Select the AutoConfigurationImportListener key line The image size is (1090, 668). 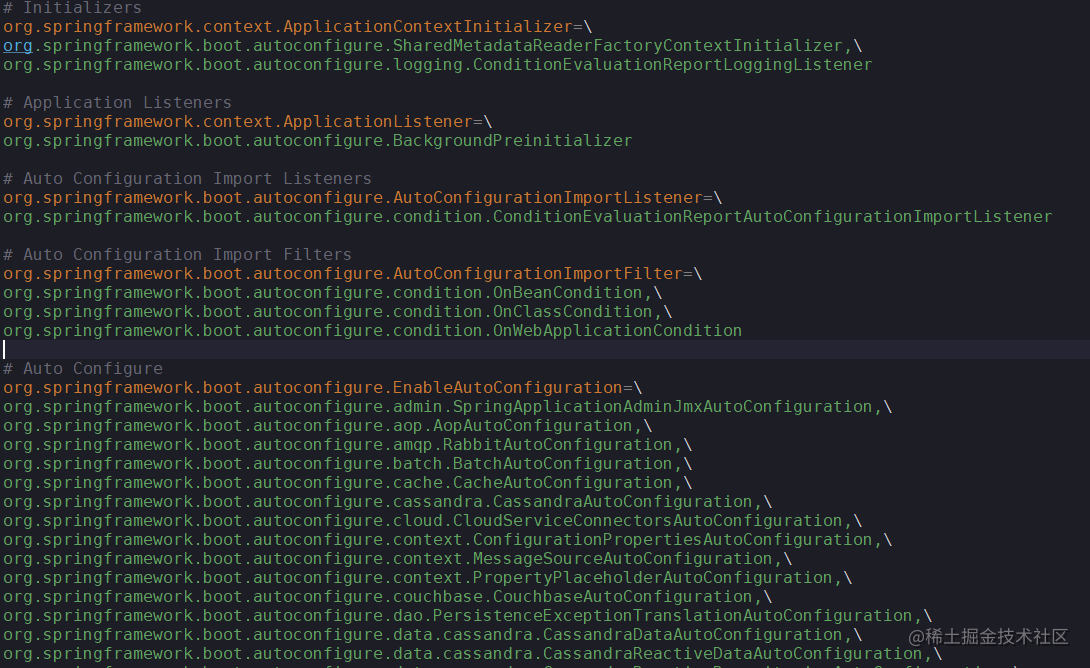coord(362,197)
